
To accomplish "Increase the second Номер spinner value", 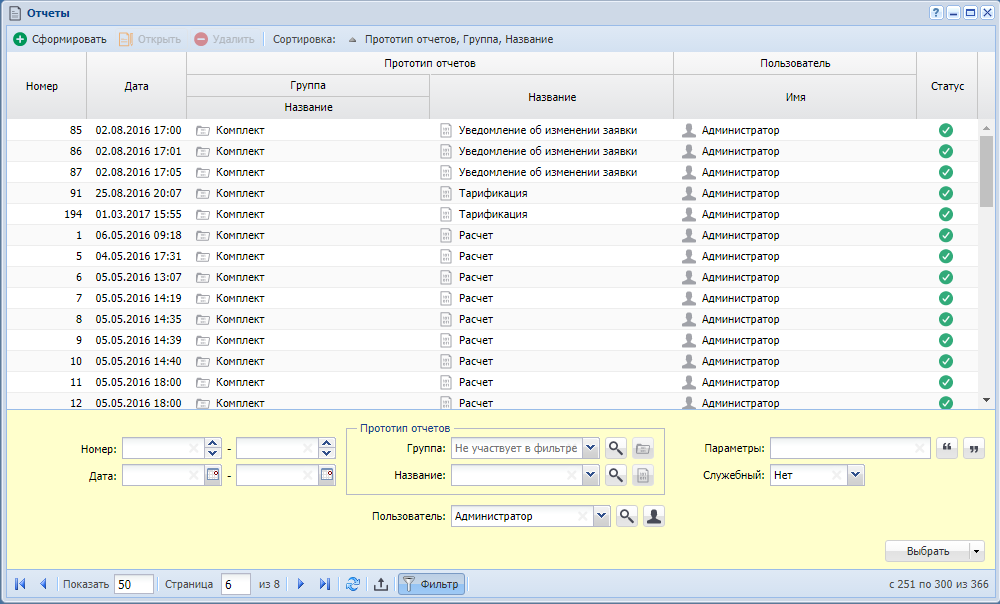I will (x=327, y=443).
